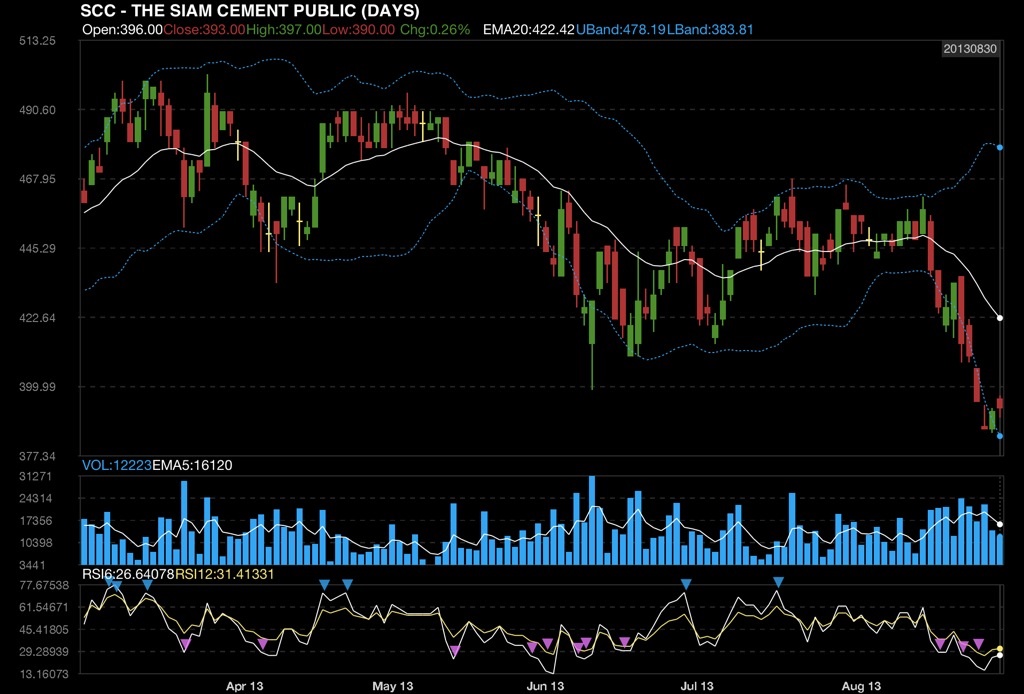
Task: Select the red Close:393.00 readout
Action: pyautogui.click(x=204, y=29)
